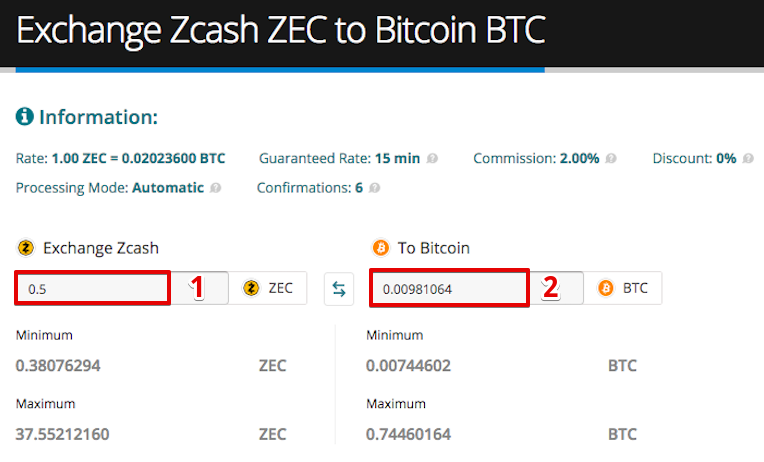Focus the Zcash amount field showing 0.5
The height and width of the screenshot is (462, 764).
(93, 289)
